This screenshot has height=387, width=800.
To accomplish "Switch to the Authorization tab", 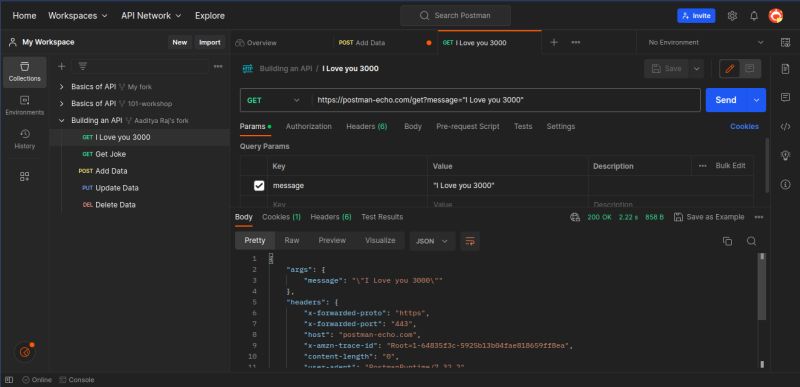I will point(308,126).
